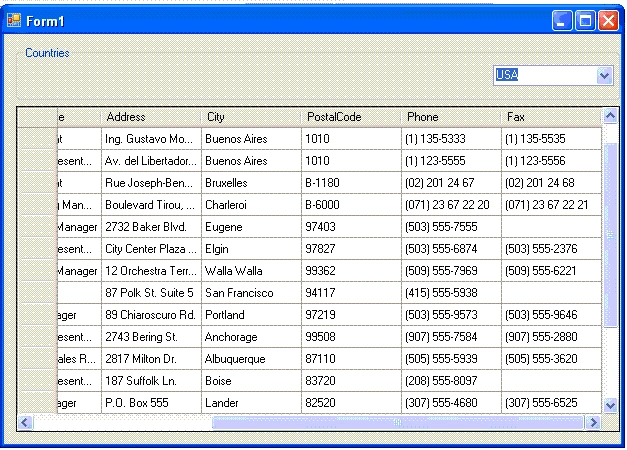Select the 2732 Baker Blvd. address cell
Image resolution: width=627 pixels, height=450 pixels.
click(x=151, y=227)
